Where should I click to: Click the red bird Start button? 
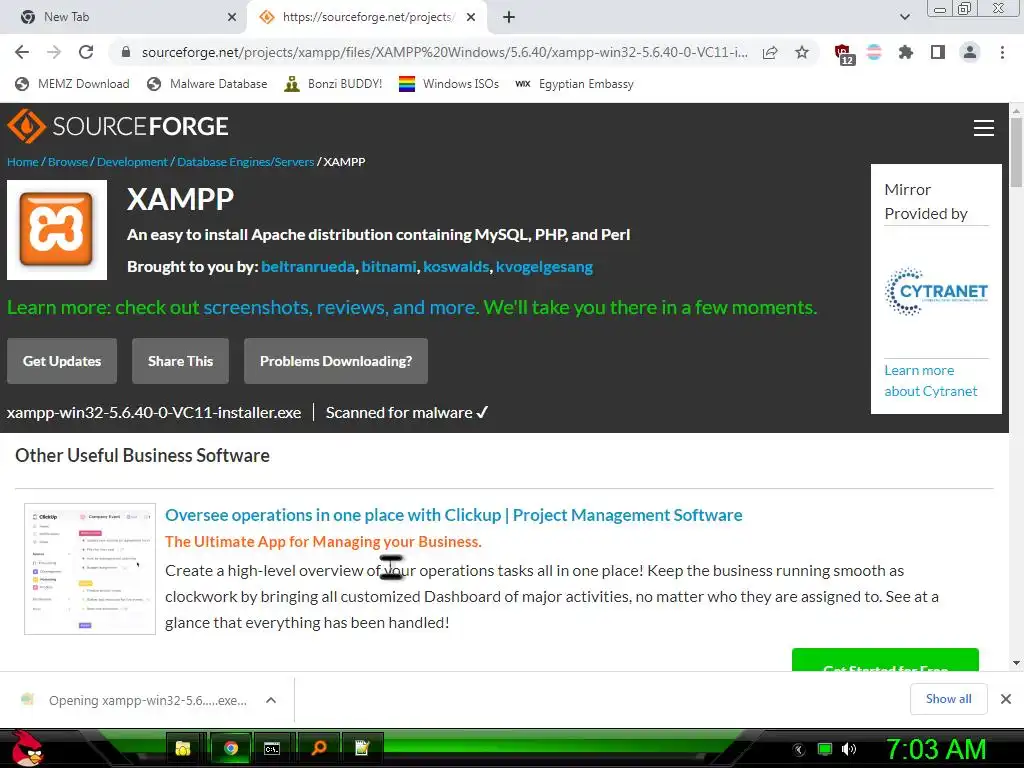[x=27, y=748]
